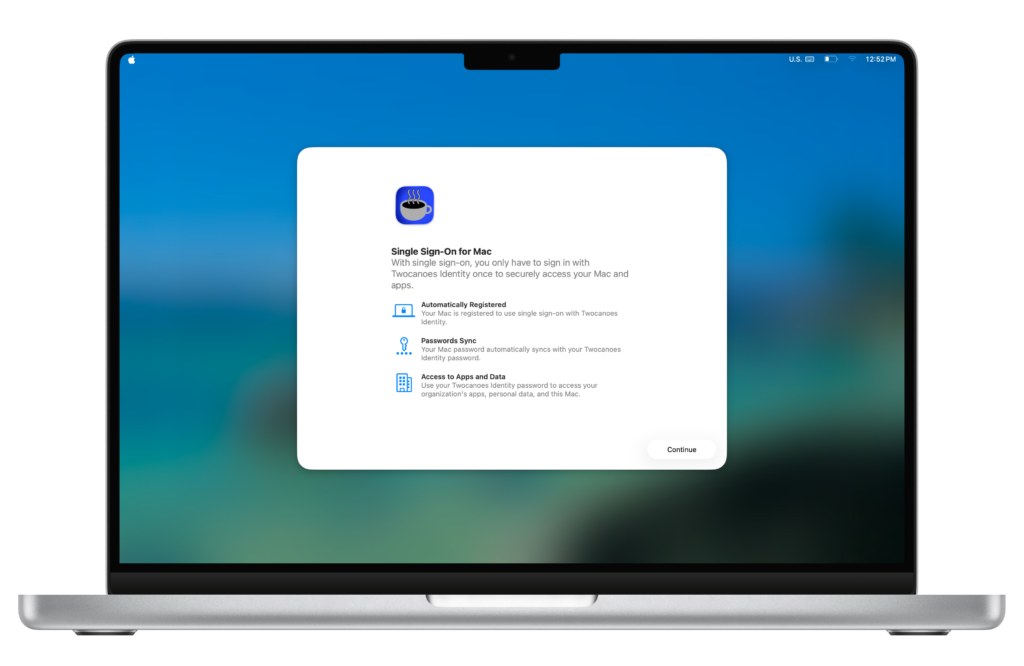The width and height of the screenshot is (1024, 666).
Task: Click the keyboard icon in menu bar
Action: (809, 59)
